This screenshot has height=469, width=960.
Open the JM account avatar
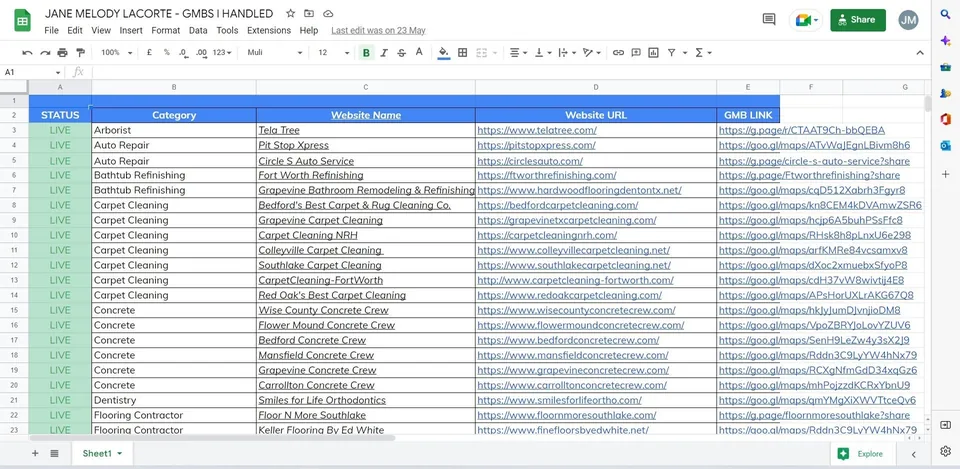[909, 20]
